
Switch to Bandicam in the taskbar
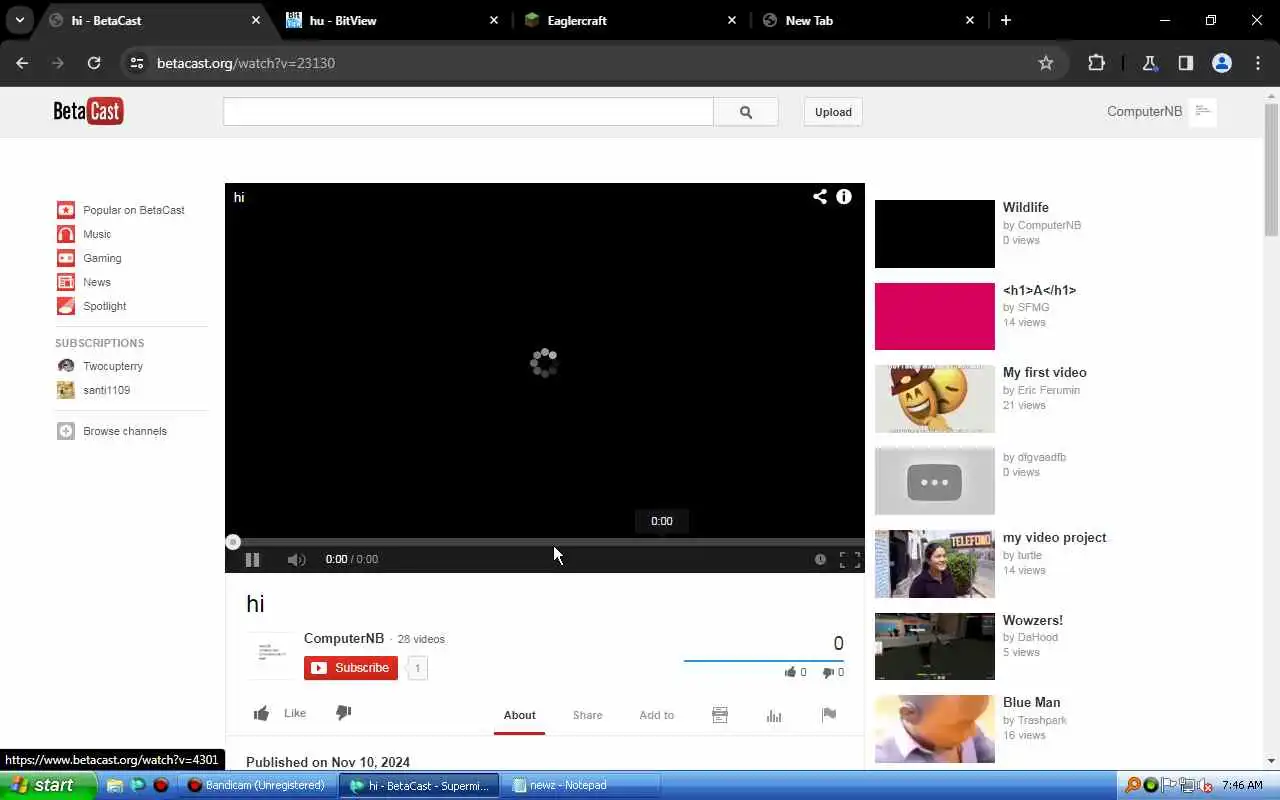pos(257,786)
